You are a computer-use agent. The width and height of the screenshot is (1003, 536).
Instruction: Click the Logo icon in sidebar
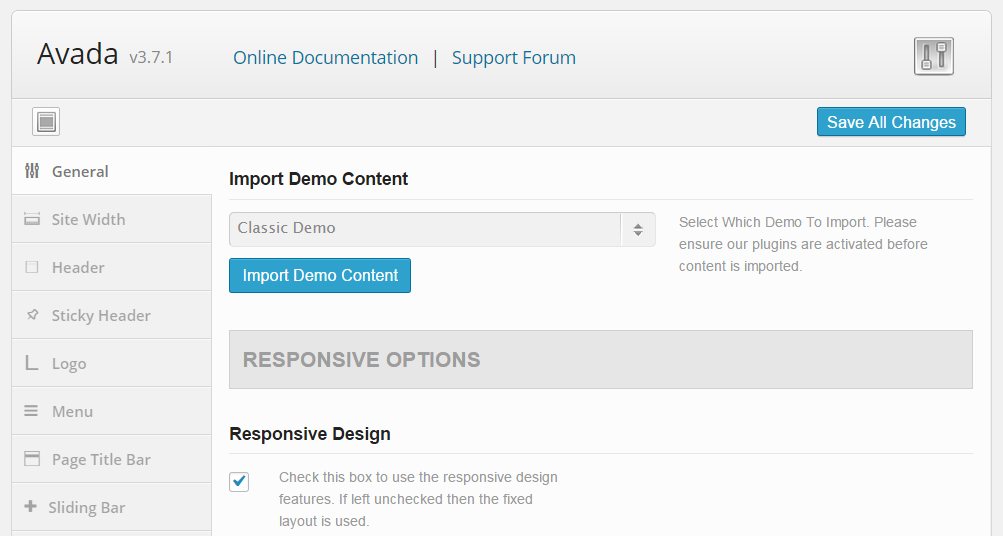[32, 363]
